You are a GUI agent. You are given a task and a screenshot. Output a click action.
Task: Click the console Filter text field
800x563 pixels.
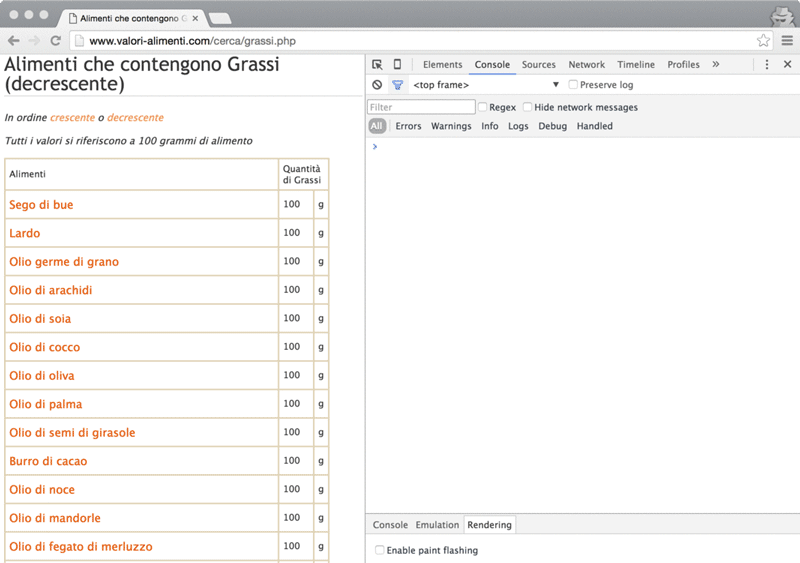pos(421,107)
